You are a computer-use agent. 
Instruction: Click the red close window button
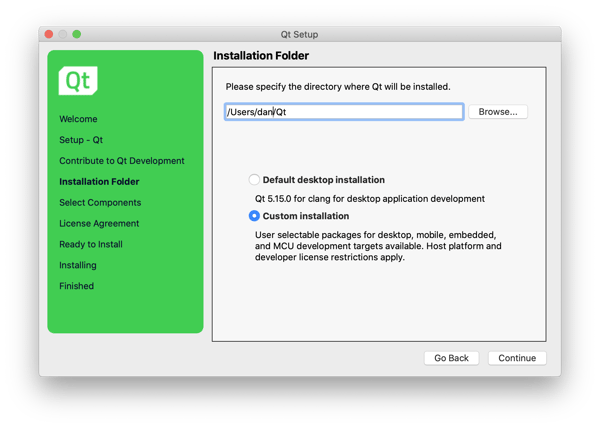point(47,33)
